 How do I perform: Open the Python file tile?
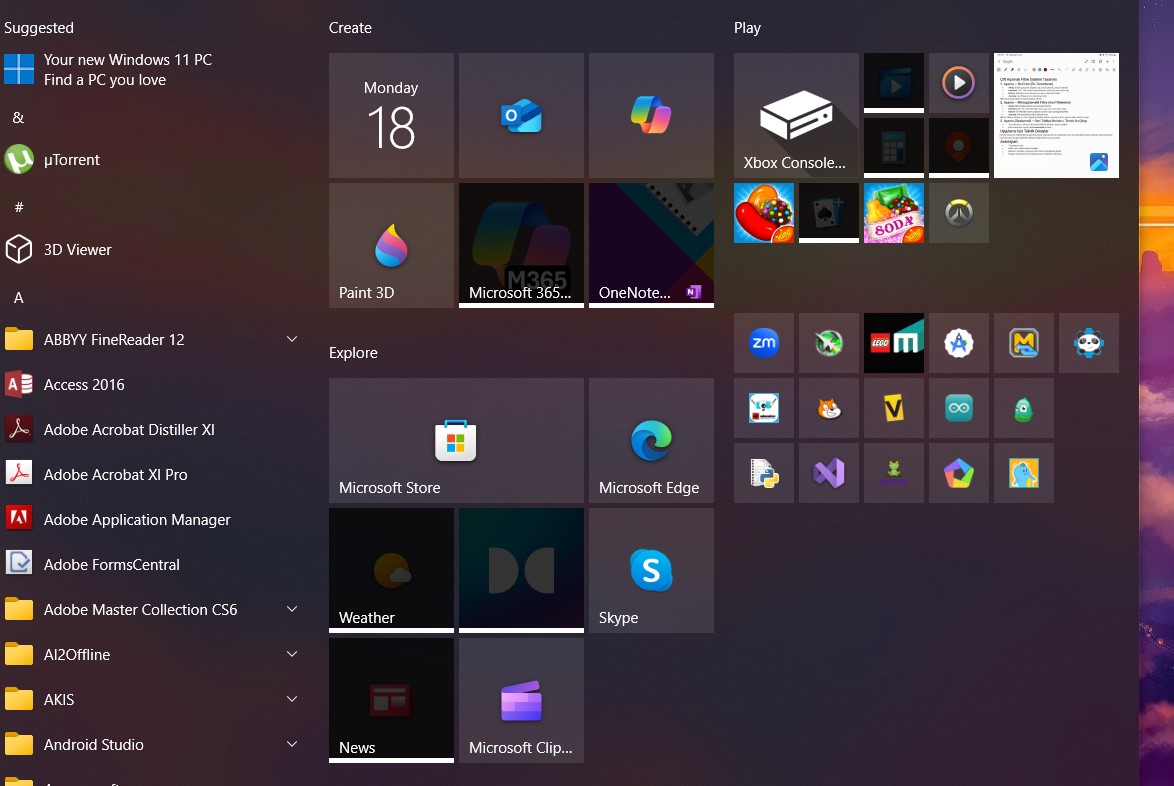pos(764,473)
